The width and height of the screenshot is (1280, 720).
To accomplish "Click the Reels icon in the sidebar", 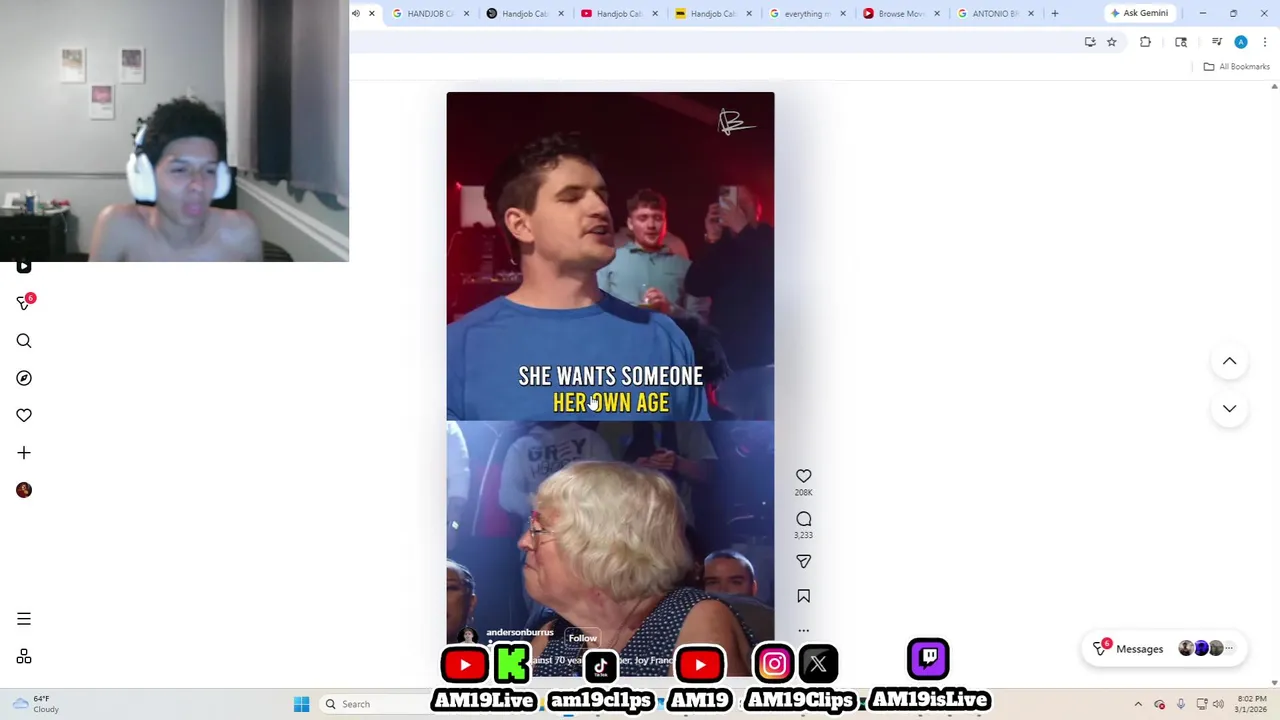I will [24, 267].
